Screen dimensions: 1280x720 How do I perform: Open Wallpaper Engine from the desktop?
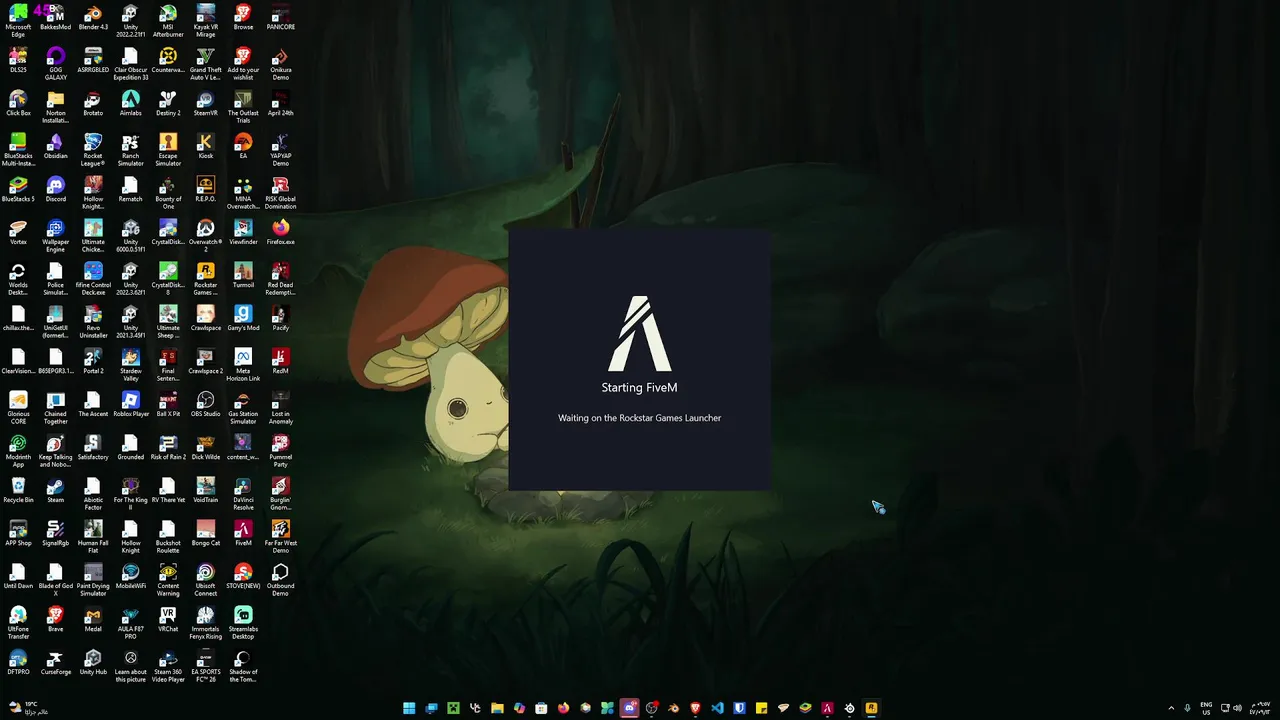coord(56,235)
